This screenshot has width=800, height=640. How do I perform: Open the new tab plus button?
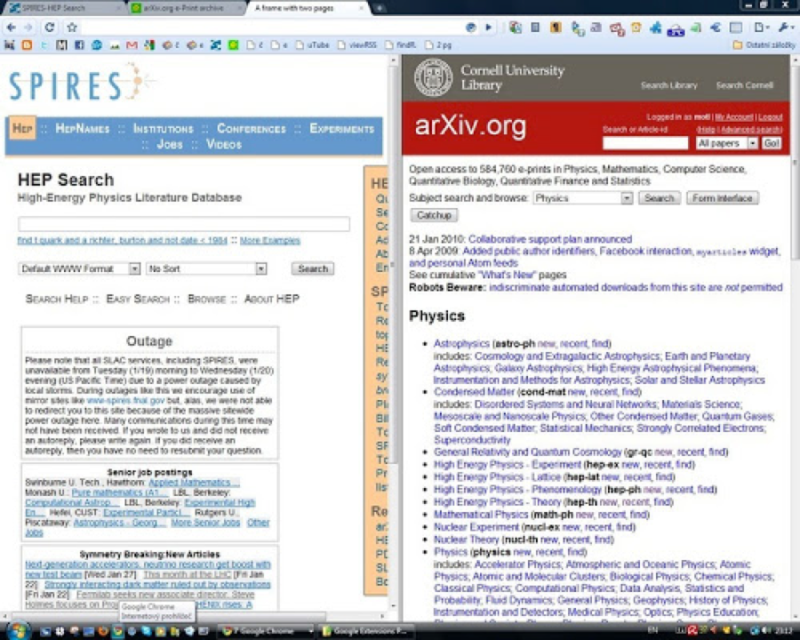(x=379, y=8)
